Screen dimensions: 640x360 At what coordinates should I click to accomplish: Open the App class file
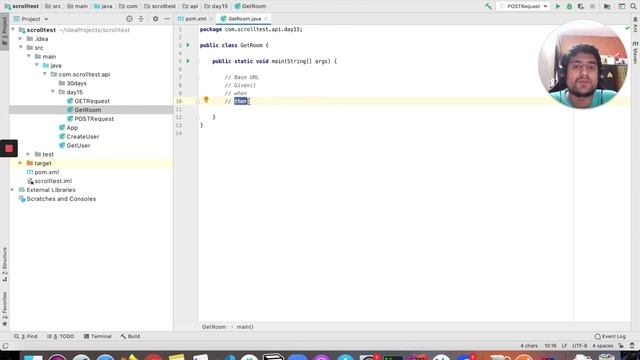(x=72, y=128)
